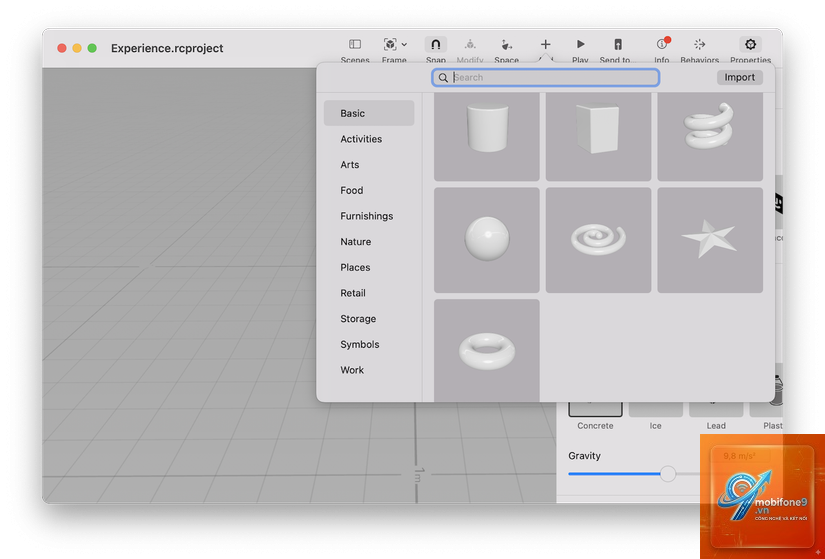The image size is (825, 559).
Task: Click the Space toolbar icon
Action: [x=506, y=44]
